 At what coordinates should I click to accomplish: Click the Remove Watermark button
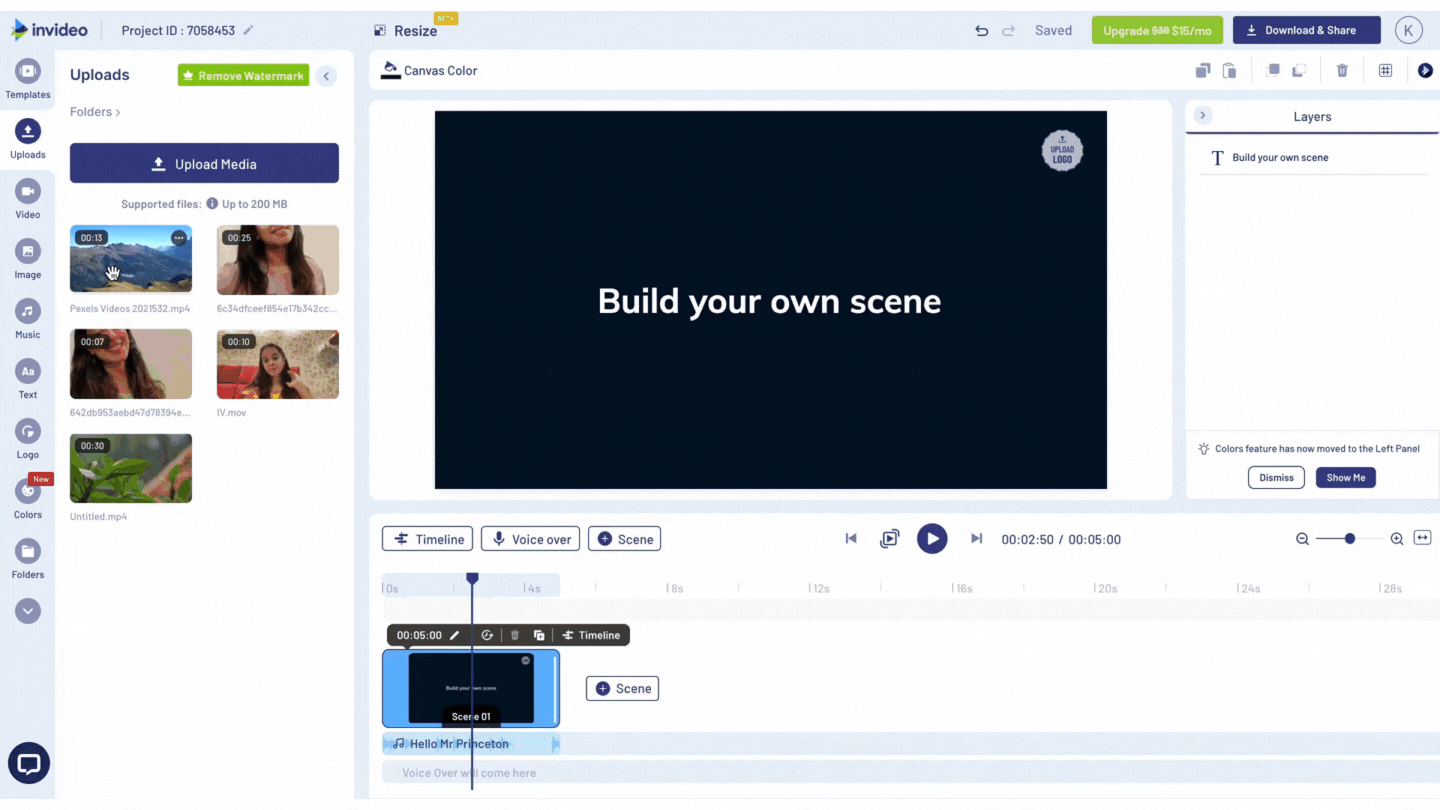243,75
